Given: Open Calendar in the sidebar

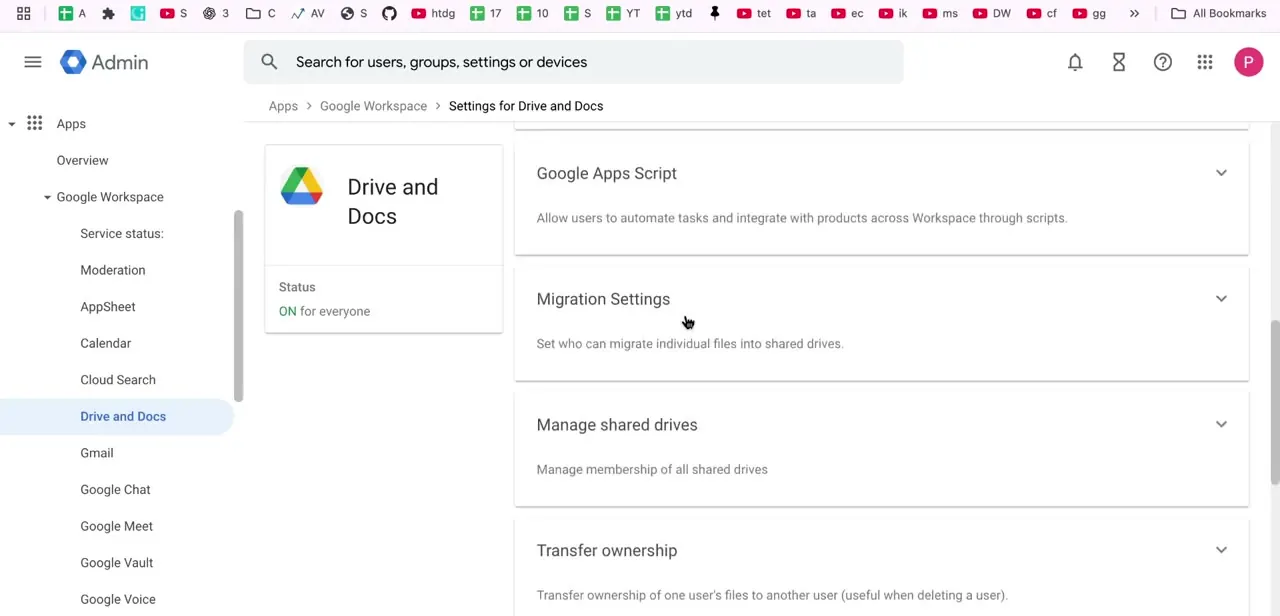Looking at the screenshot, I should tap(106, 343).
